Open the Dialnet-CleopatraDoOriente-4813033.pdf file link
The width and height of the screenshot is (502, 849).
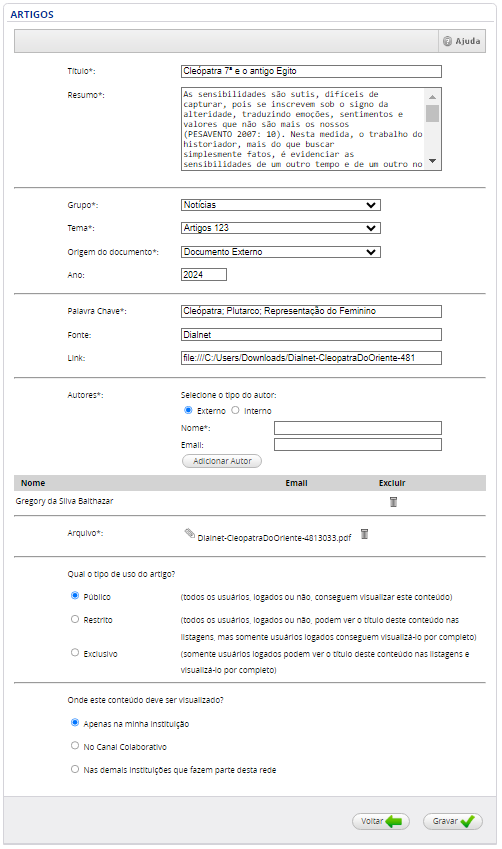click(274, 538)
